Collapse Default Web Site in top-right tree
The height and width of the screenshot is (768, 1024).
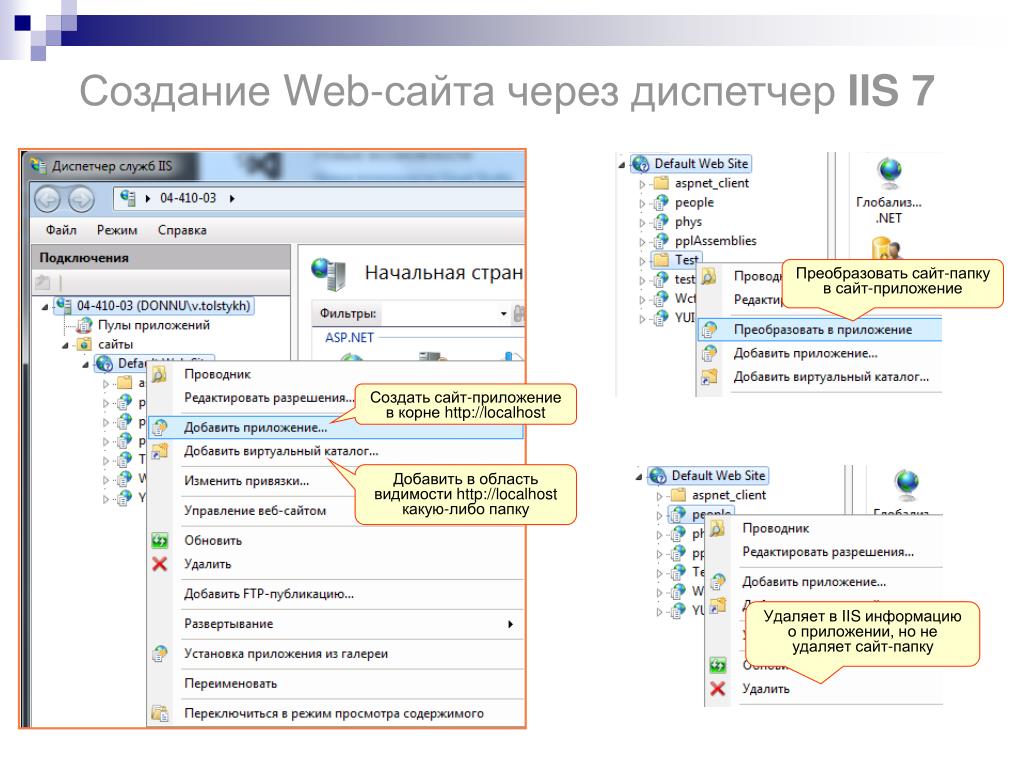[x=622, y=165]
